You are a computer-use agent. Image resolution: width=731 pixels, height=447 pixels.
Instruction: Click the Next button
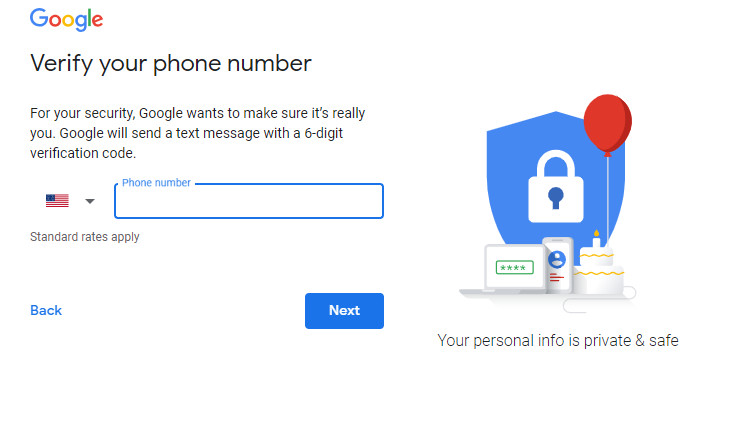click(345, 311)
